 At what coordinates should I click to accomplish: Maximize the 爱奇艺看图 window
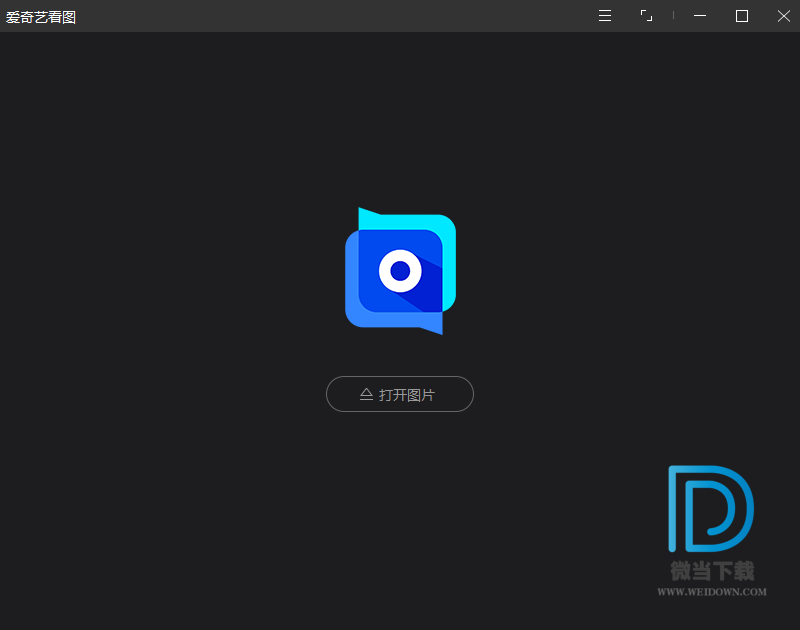tap(742, 16)
